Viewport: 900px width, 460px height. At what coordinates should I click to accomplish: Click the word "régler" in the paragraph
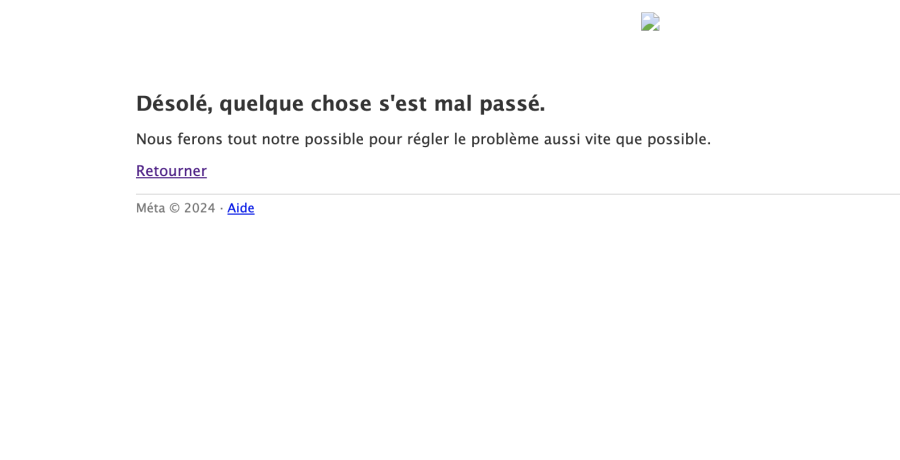click(x=428, y=140)
